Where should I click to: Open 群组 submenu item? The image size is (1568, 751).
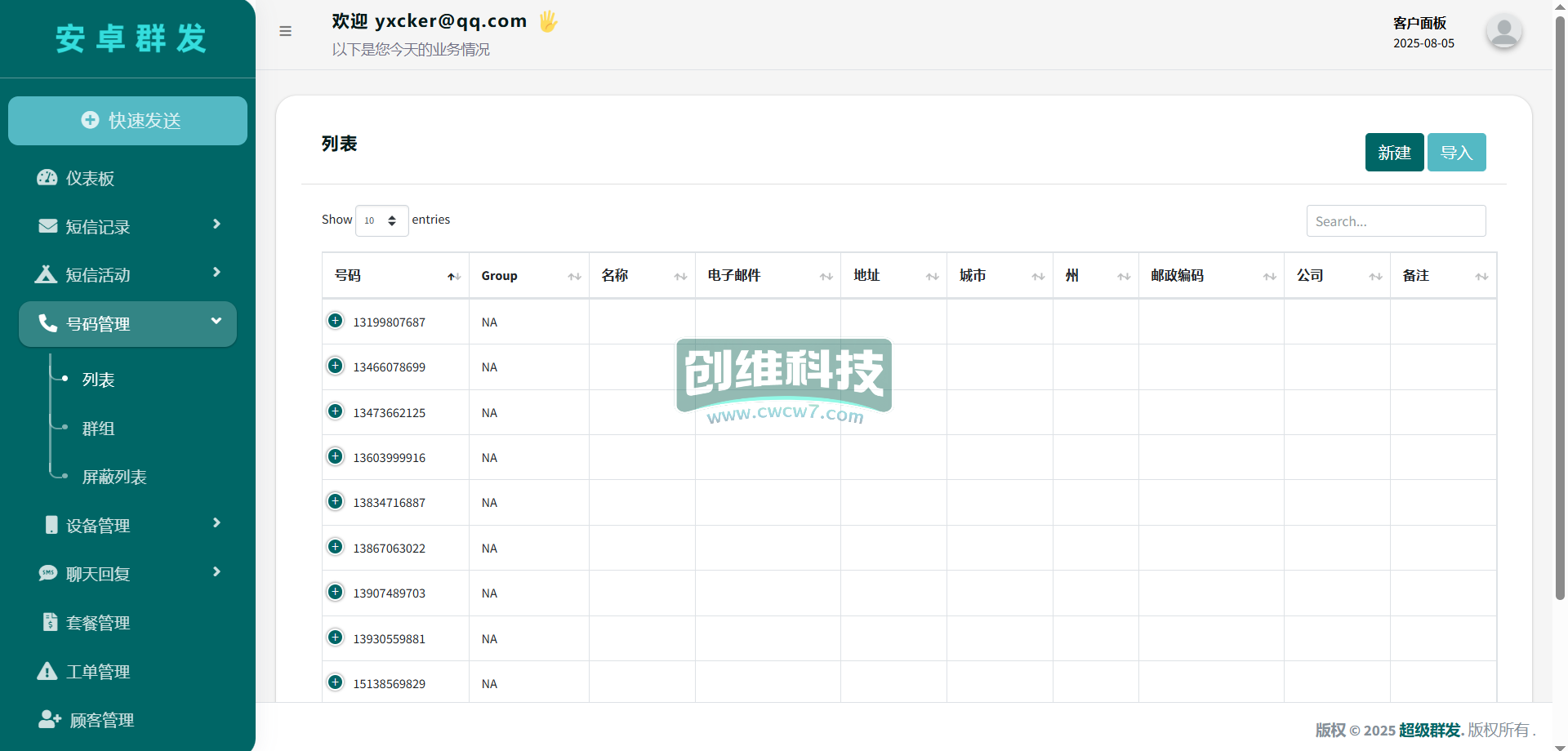click(x=98, y=429)
